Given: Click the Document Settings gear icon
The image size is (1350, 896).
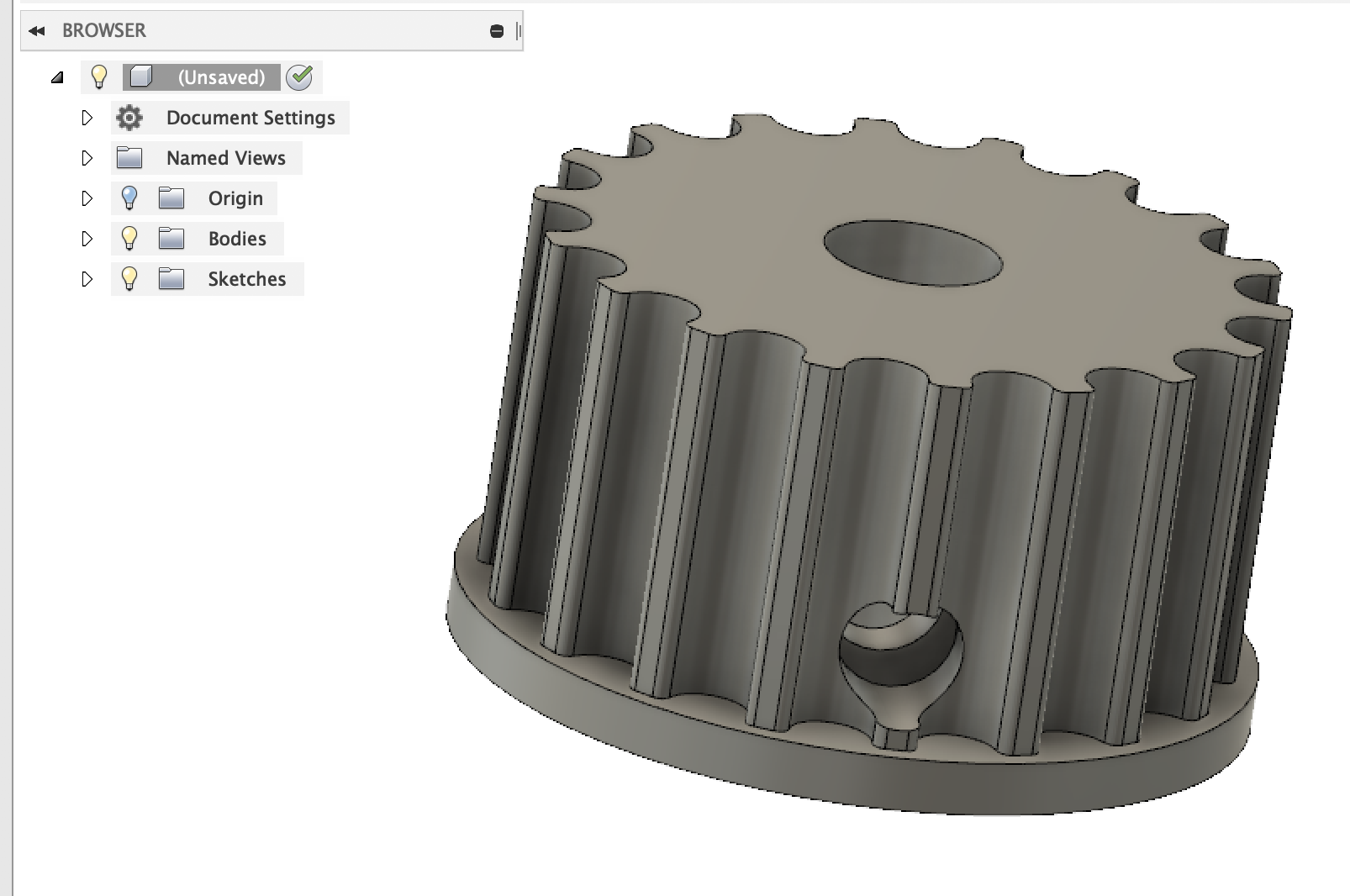Looking at the screenshot, I should (x=129, y=118).
